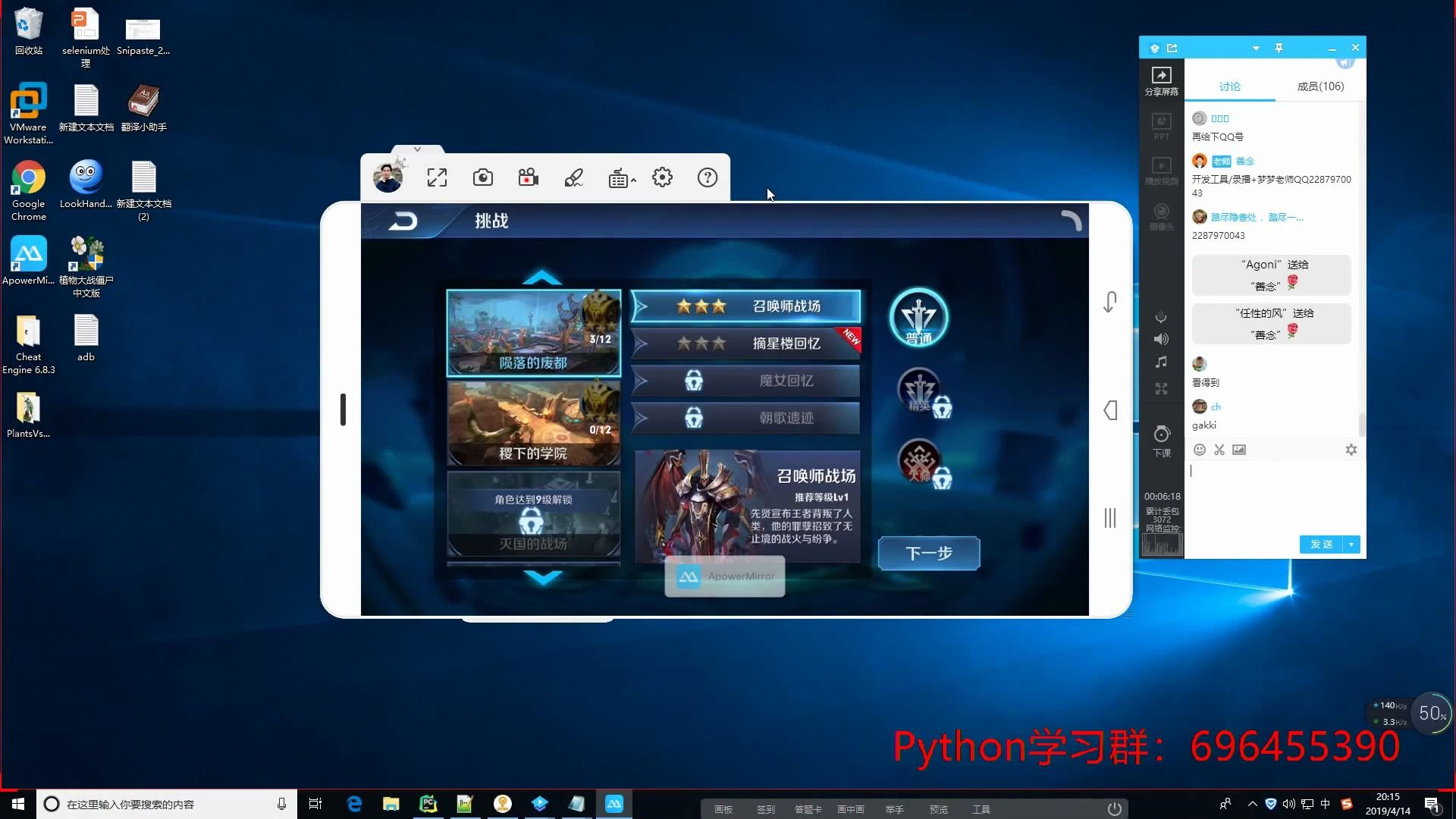1456x819 pixels.
Task: Open the whiteboard brush drawing tool
Action: [x=574, y=177]
